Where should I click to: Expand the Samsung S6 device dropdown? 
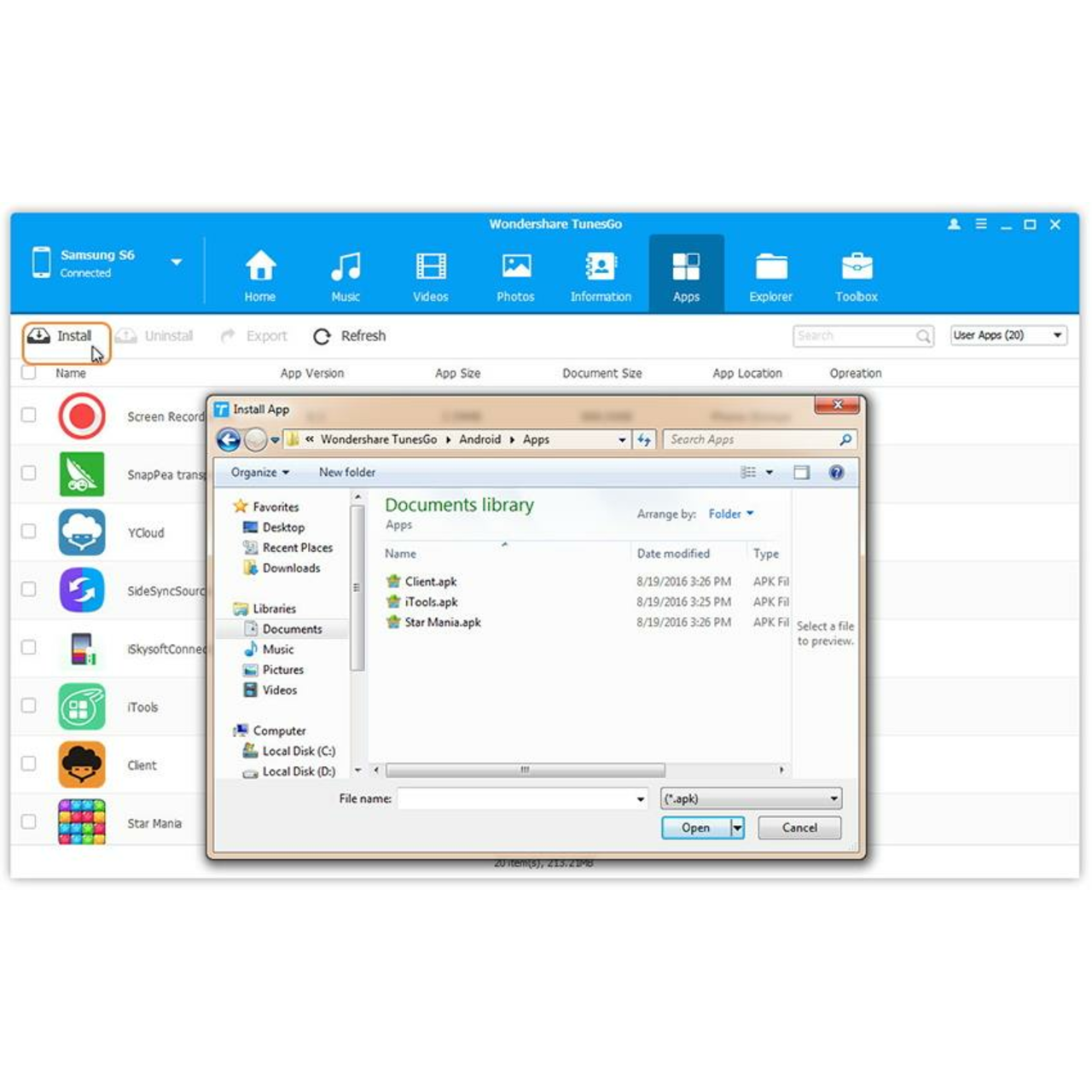coord(176,262)
